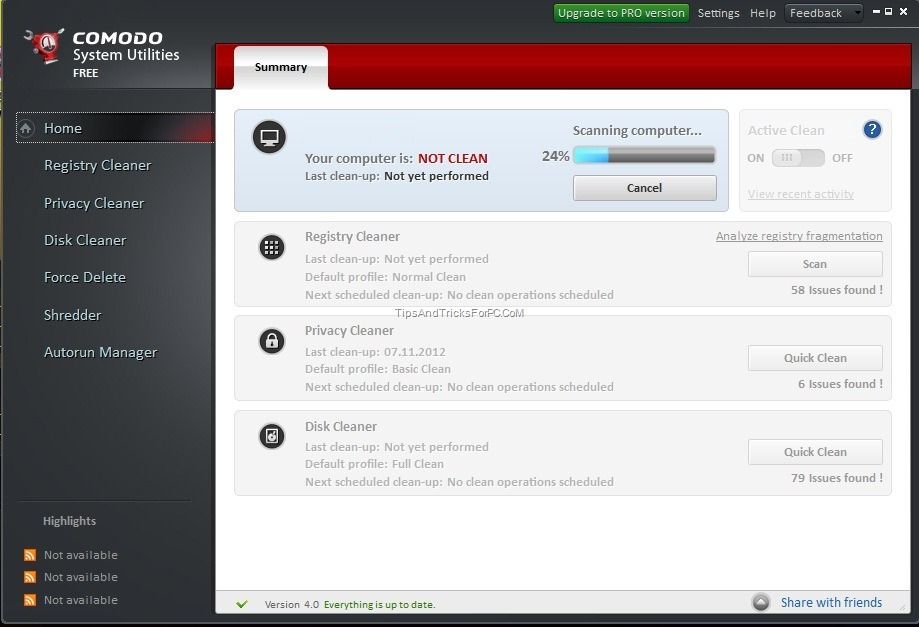This screenshot has height=627, width=919.
Task: Click Analyze registry fragmentation link
Action: 799,236
